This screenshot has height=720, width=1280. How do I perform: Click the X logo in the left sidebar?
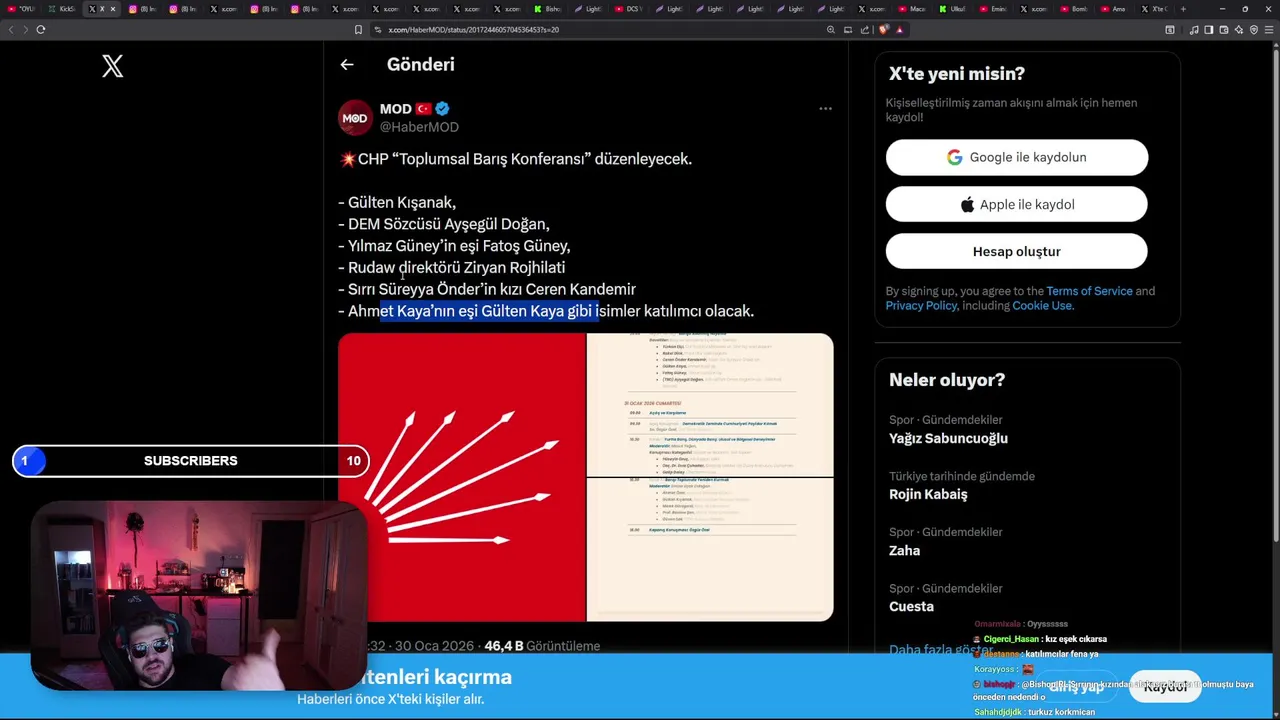tap(113, 66)
